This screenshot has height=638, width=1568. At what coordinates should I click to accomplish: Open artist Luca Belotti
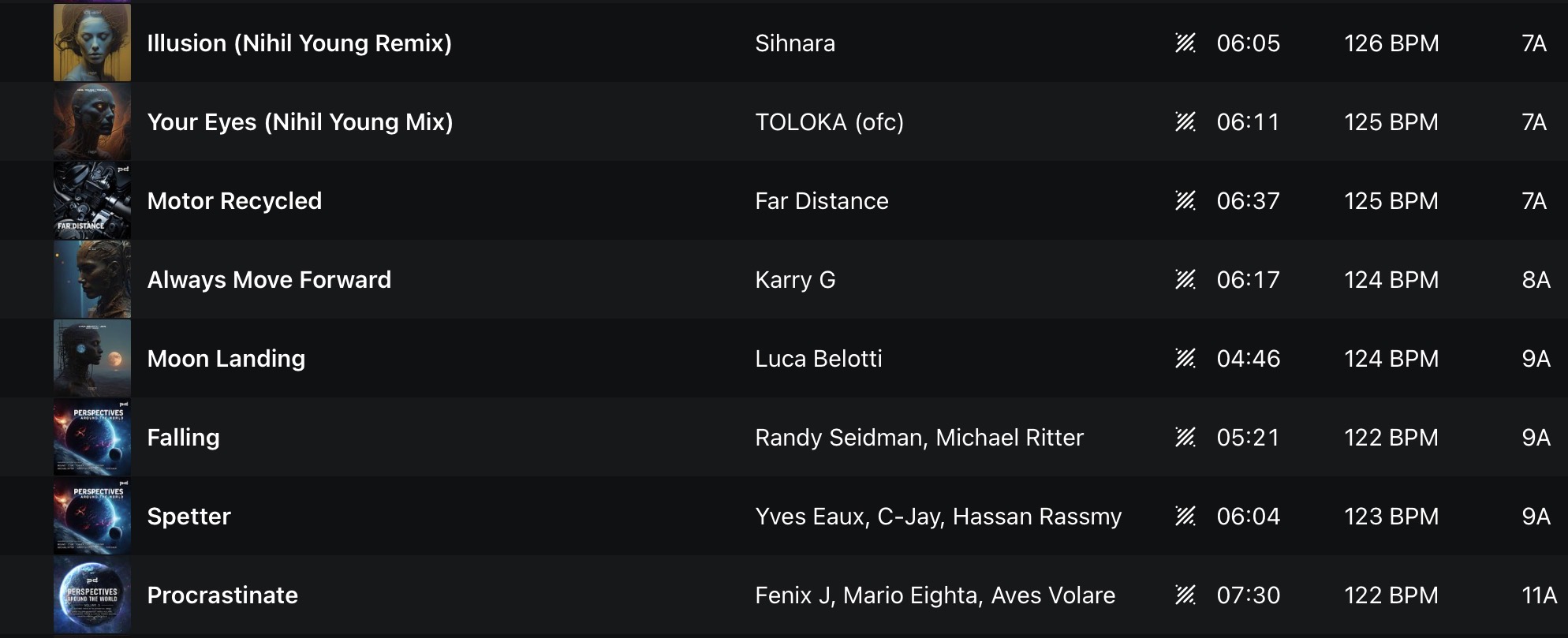click(x=818, y=359)
